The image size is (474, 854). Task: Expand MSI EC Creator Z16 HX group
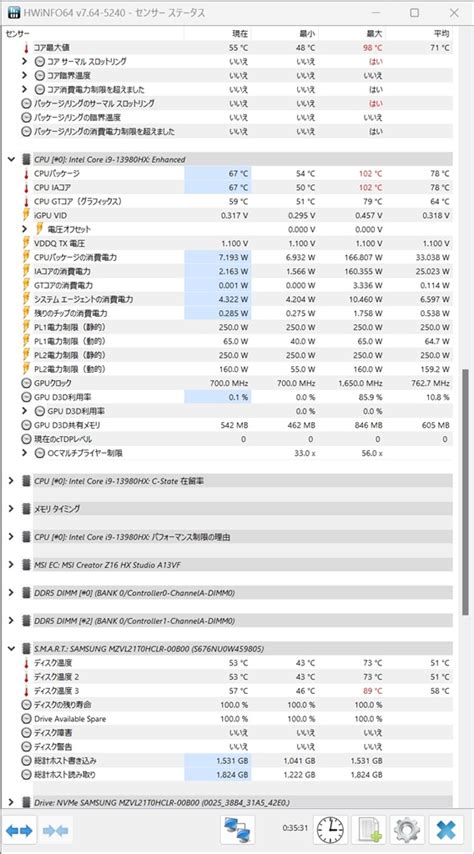coord(11,565)
